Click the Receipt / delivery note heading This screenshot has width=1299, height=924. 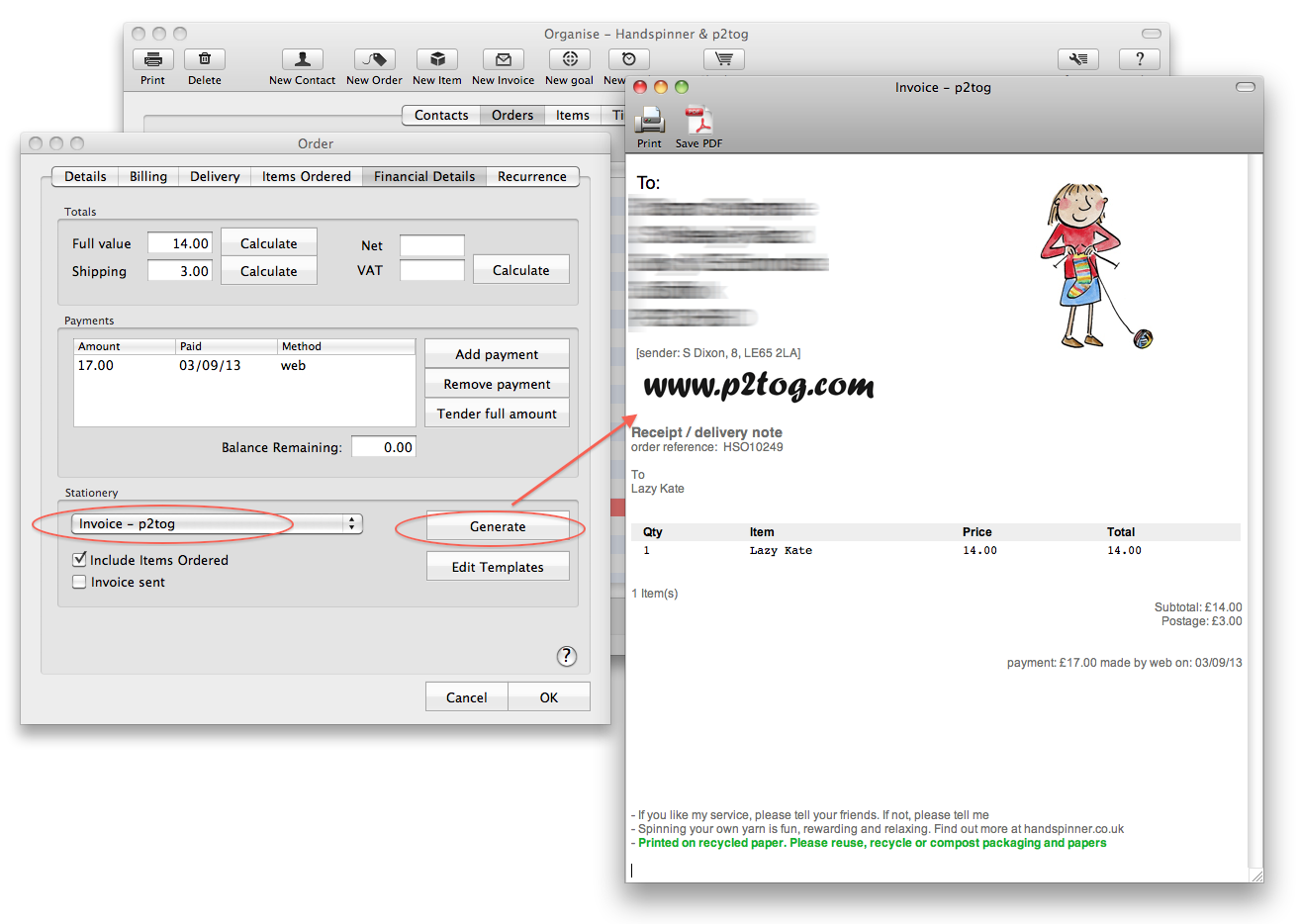point(706,432)
